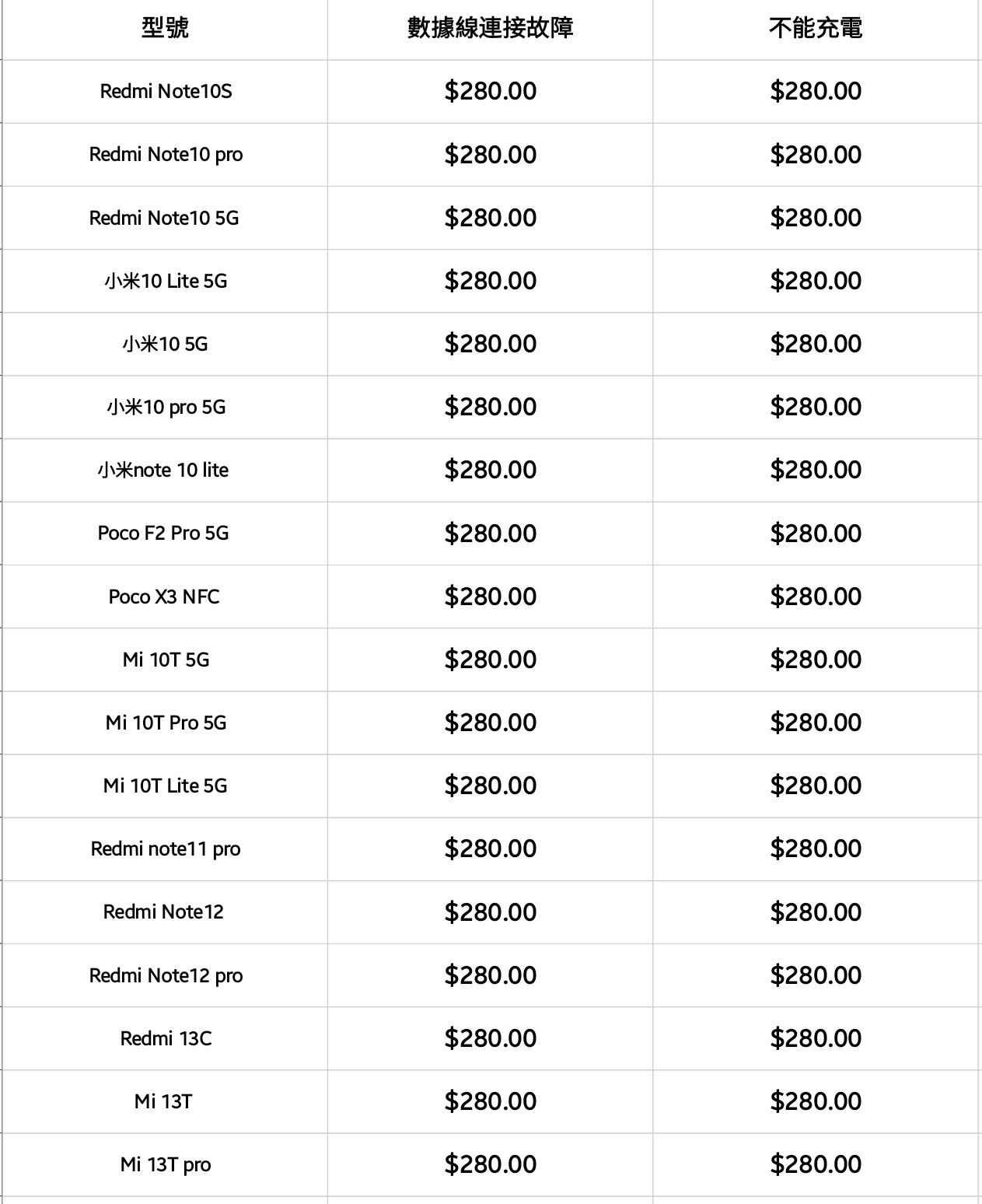Select the Redmi Note10S model cell
This screenshot has height=1204, width=982.
pos(166,92)
